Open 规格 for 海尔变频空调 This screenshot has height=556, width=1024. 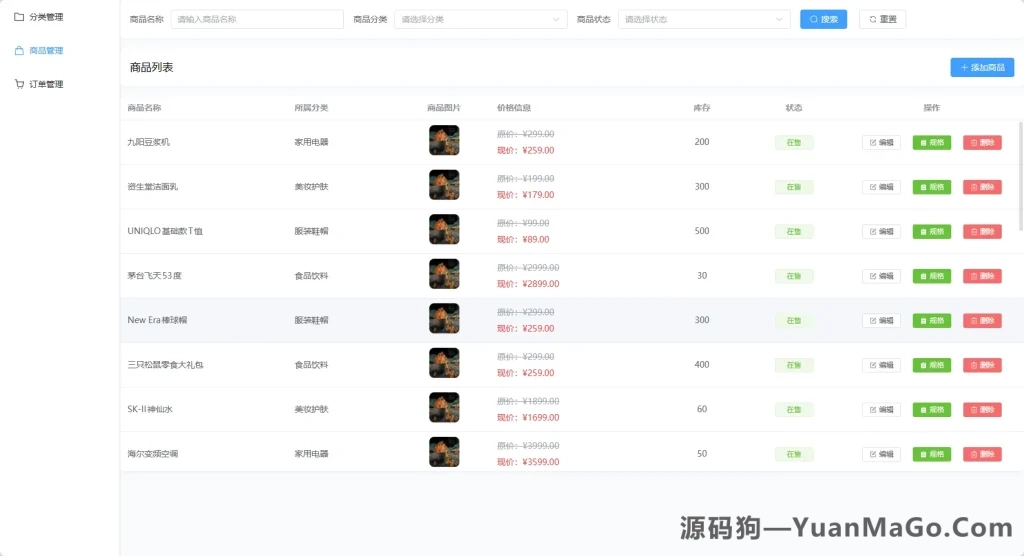click(x=932, y=454)
